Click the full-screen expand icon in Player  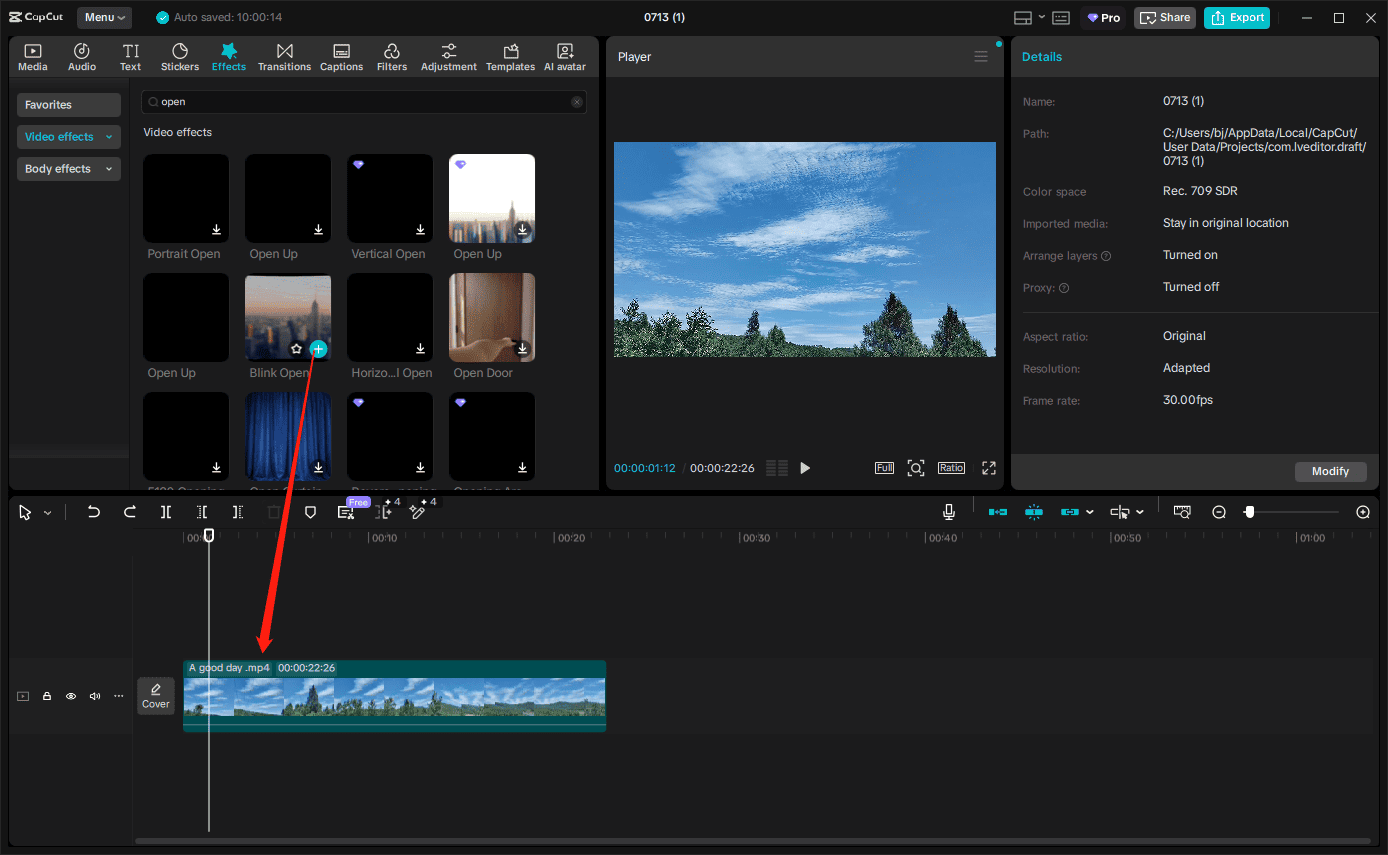point(989,468)
